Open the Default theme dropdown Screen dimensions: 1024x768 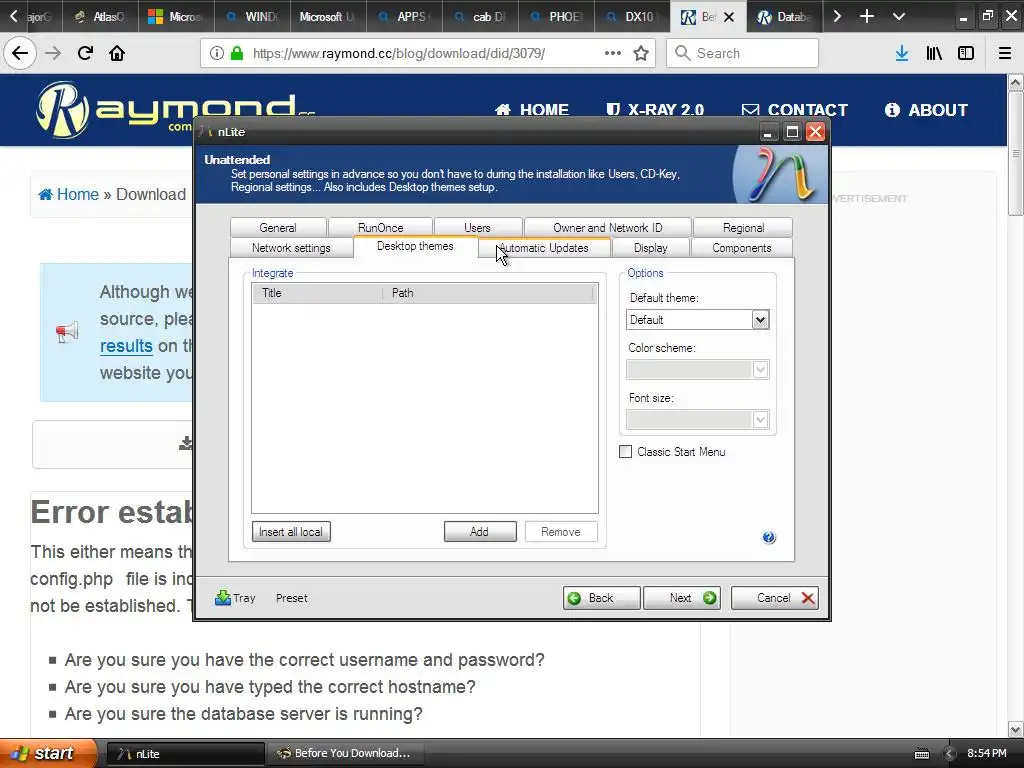760,319
